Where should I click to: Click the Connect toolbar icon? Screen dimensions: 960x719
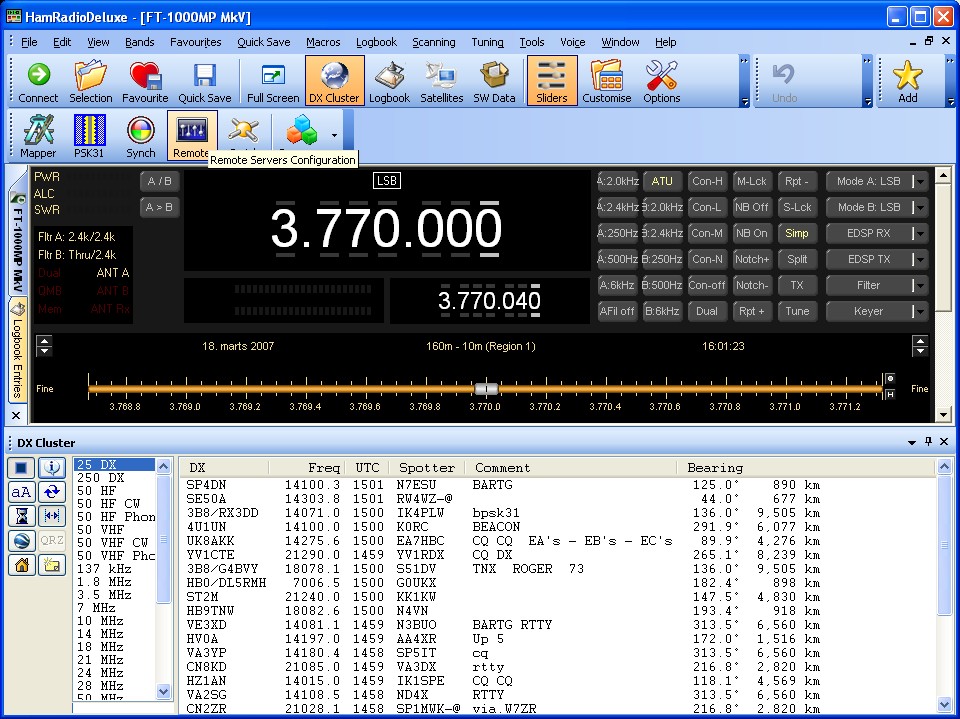pyautogui.click(x=38, y=81)
